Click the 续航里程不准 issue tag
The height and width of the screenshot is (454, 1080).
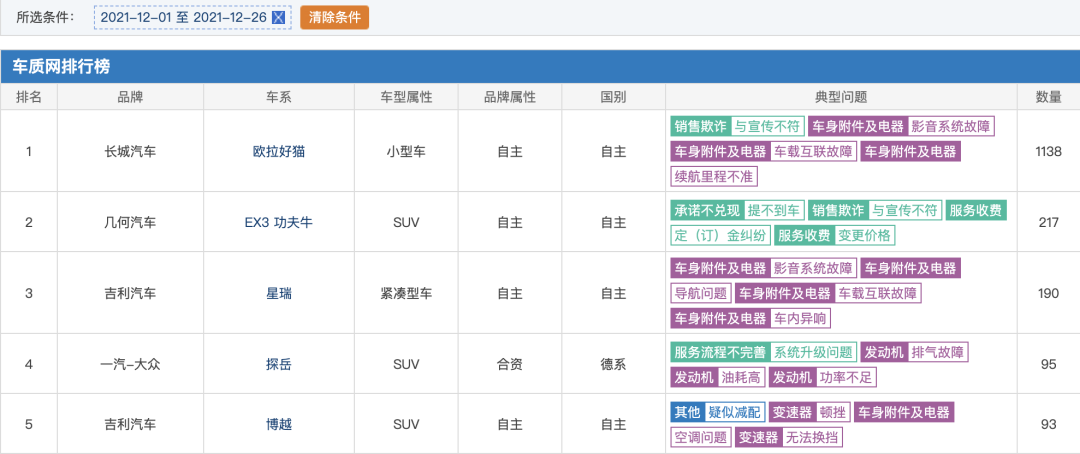pyautogui.click(x=714, y=176)
